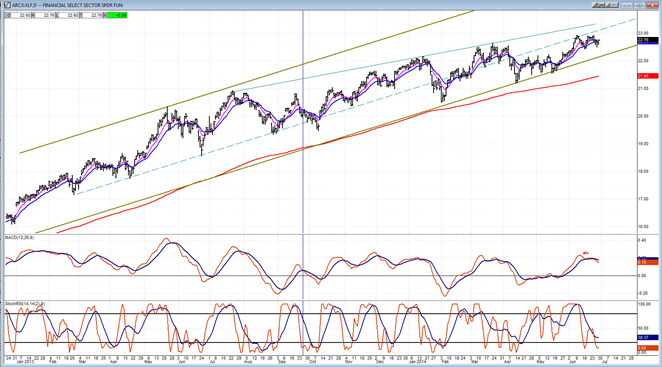Click the red divergence marker on MACD pane
The height and width of the screenshot is (367, 662).
click(586, 253)
